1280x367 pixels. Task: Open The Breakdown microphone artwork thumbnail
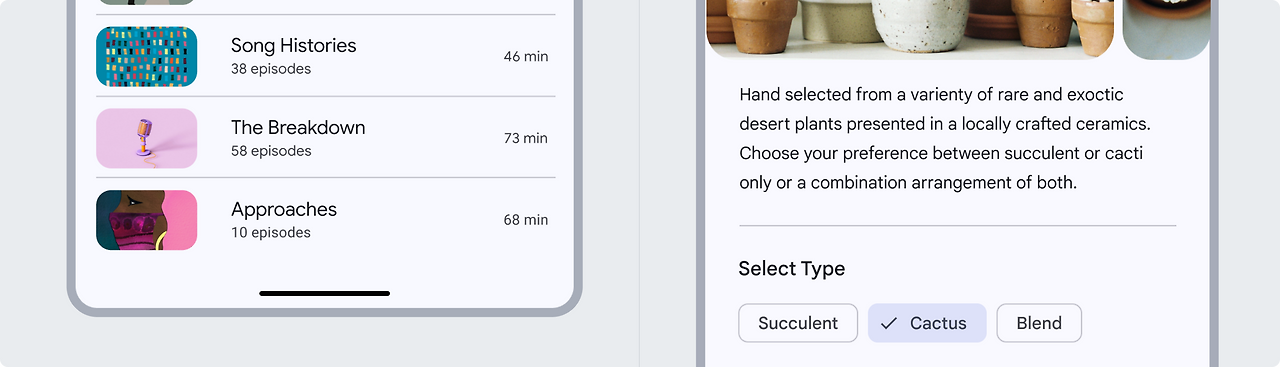tap(146, 138)
